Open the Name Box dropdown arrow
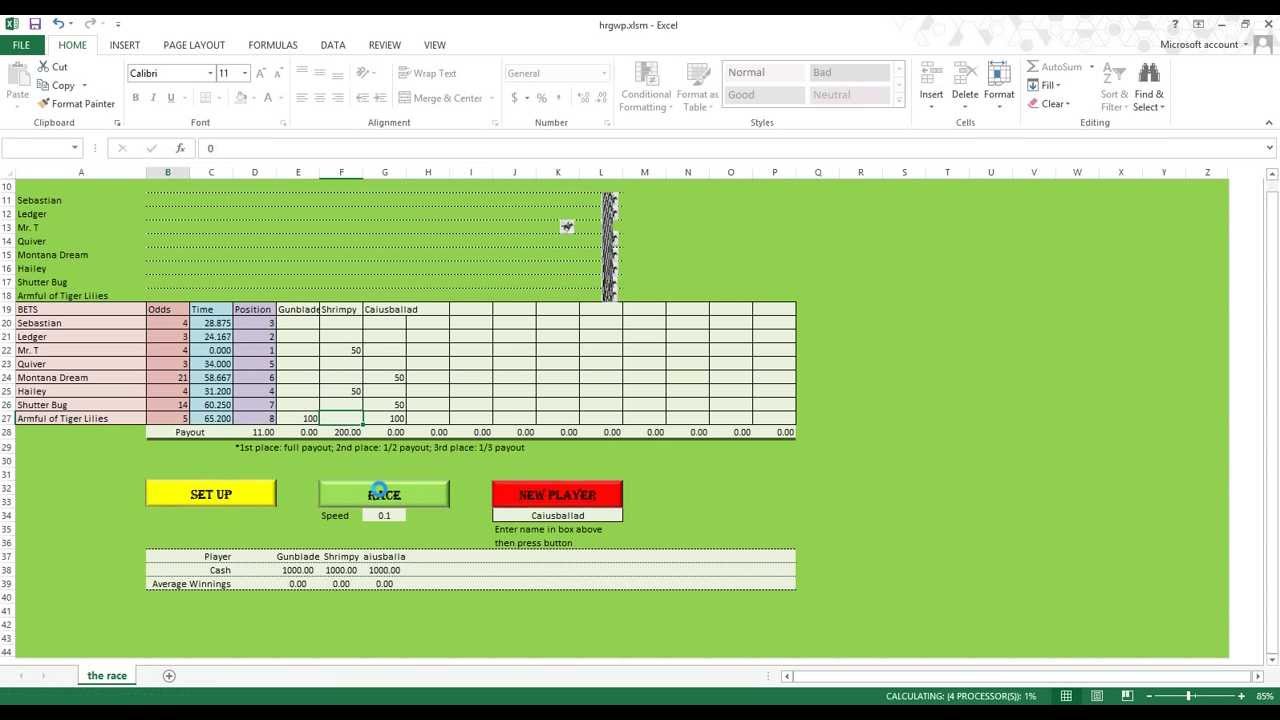The width and height of the screenshot is (1280, 720). pos(74,148)
